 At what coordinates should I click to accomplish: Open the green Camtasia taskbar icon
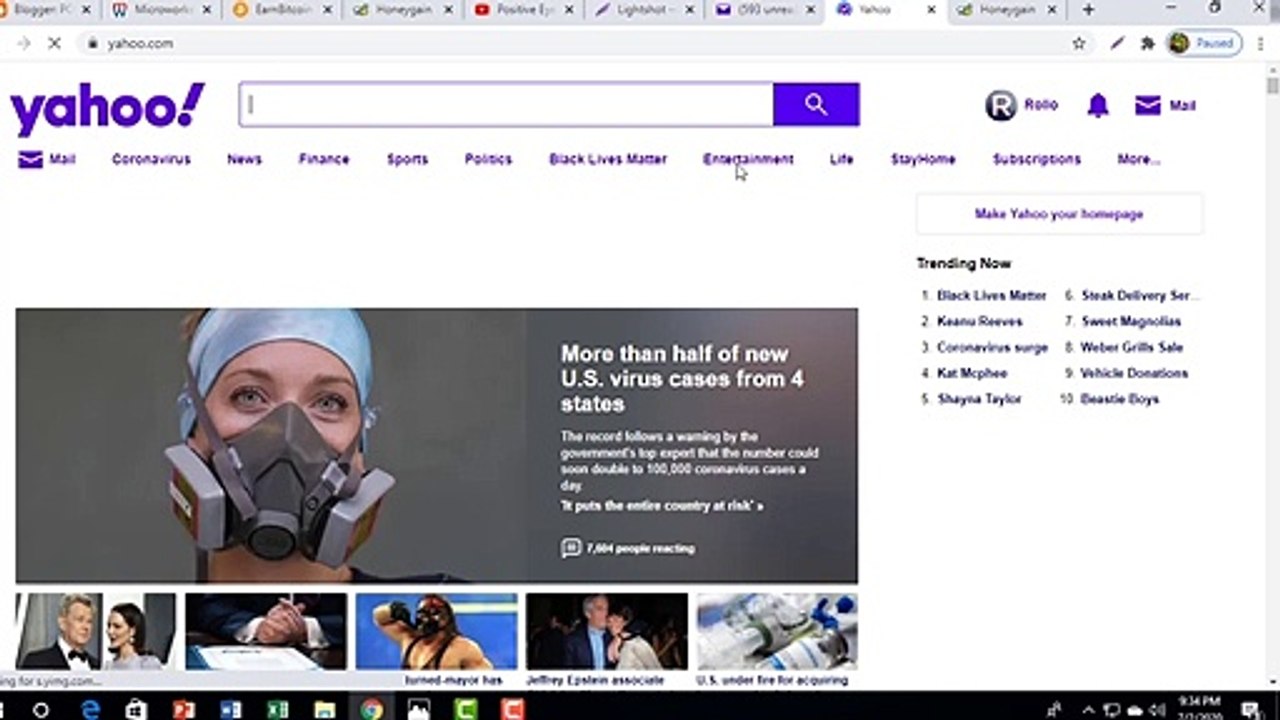[x=466, y=710]
